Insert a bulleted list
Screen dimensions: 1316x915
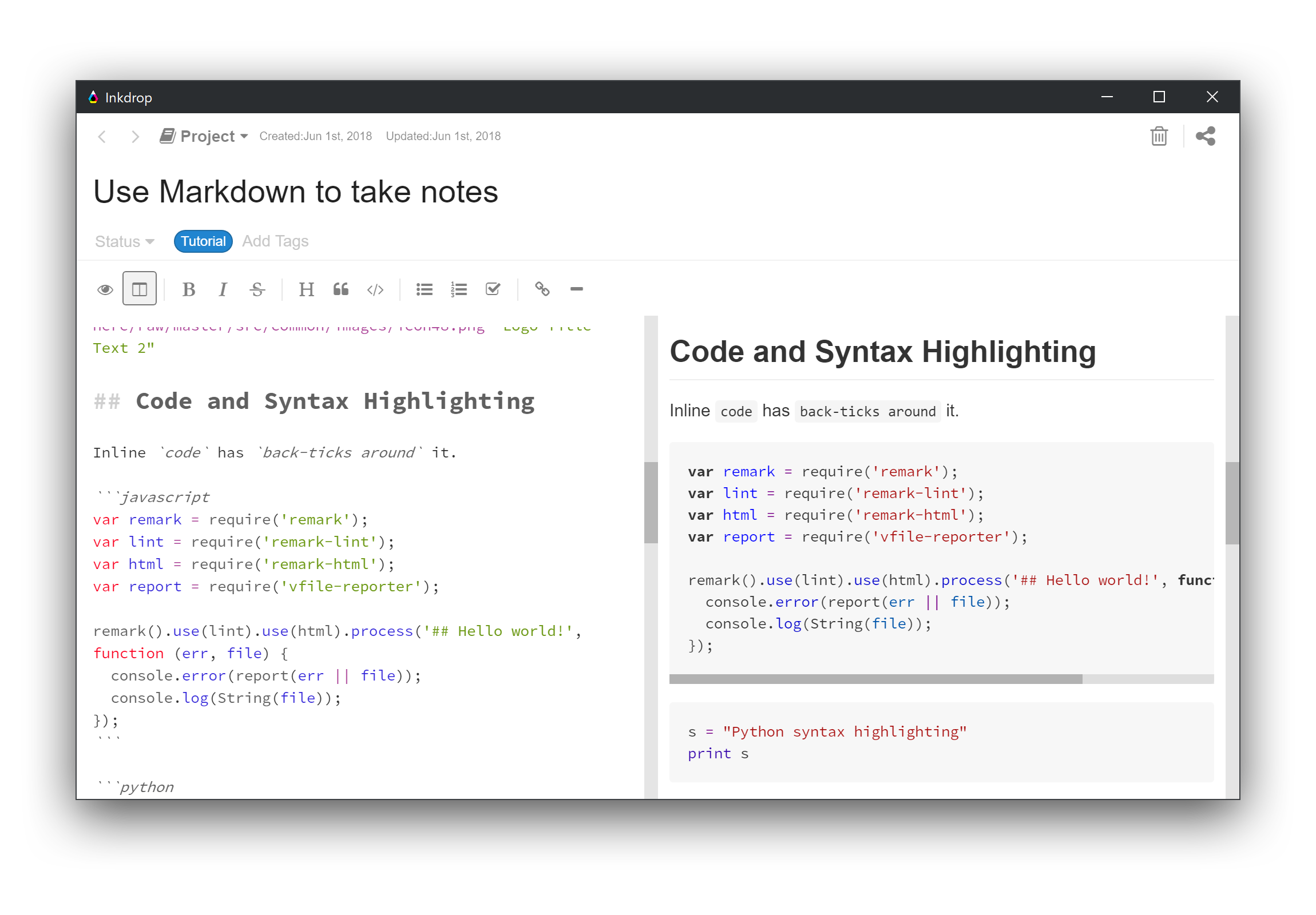click(x=425, y=289)
